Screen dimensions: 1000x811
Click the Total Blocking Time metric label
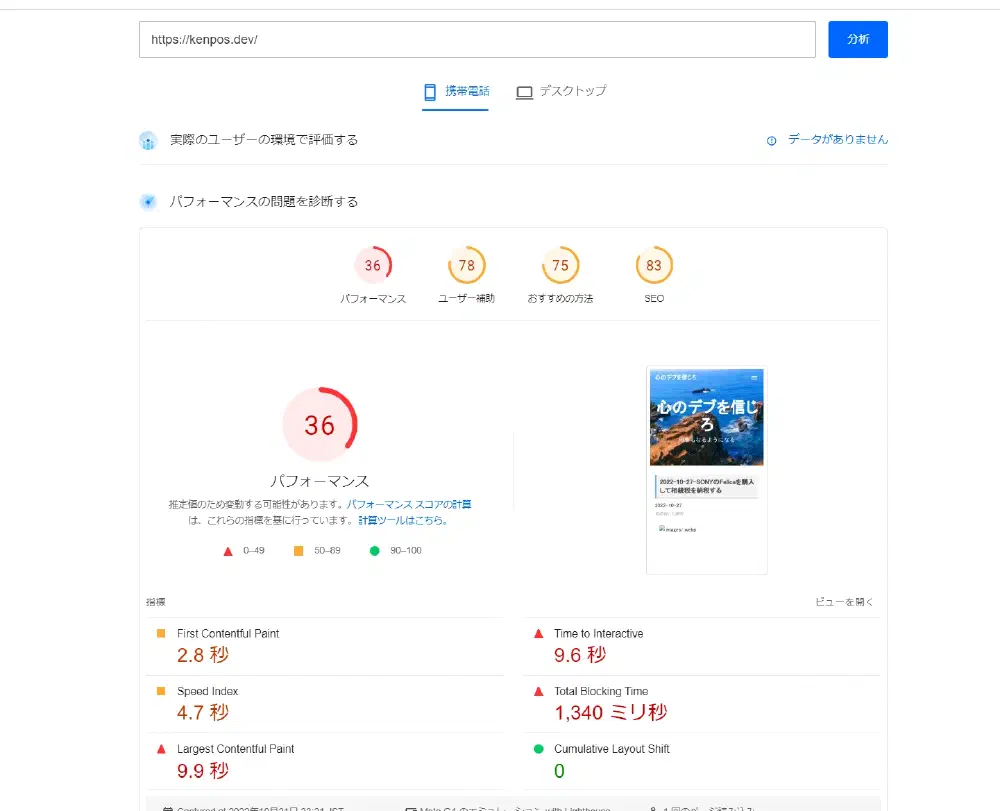click(601, 691)
